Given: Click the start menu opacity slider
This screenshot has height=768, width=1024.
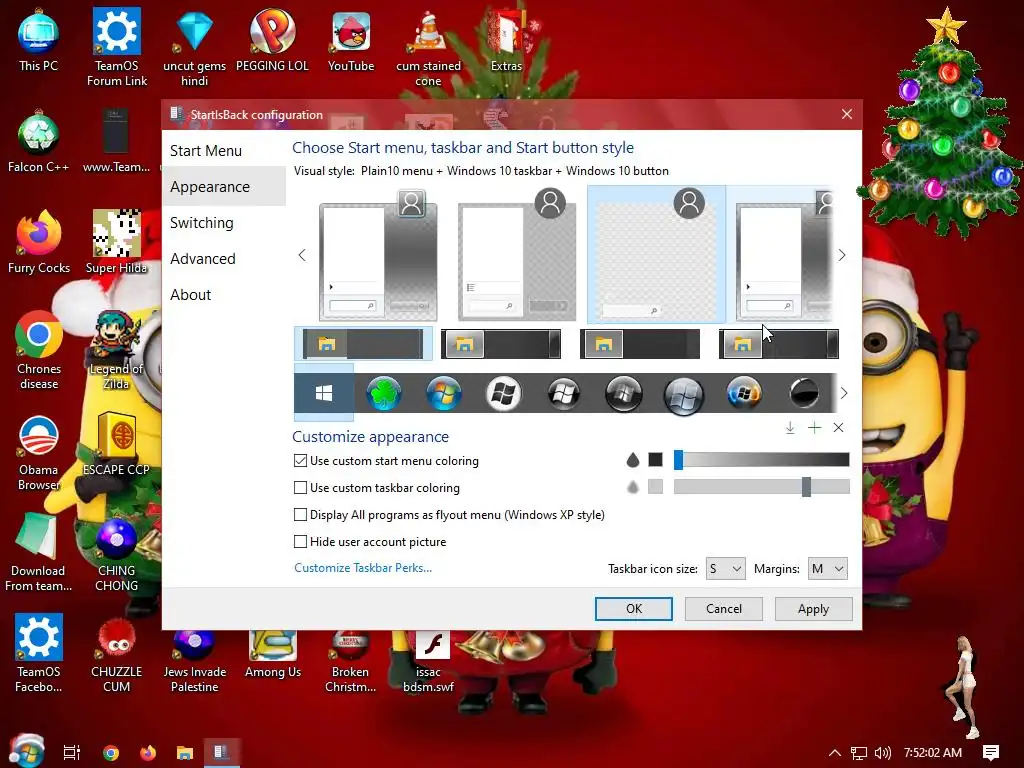Looking at the screenshot, I should [x=761, y=460].
